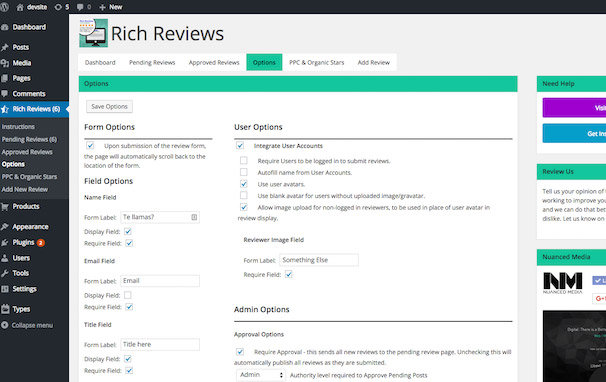Viewport: 606px width, 382px height.
Task: Open Add New Review submenu link
Action: 25,189
